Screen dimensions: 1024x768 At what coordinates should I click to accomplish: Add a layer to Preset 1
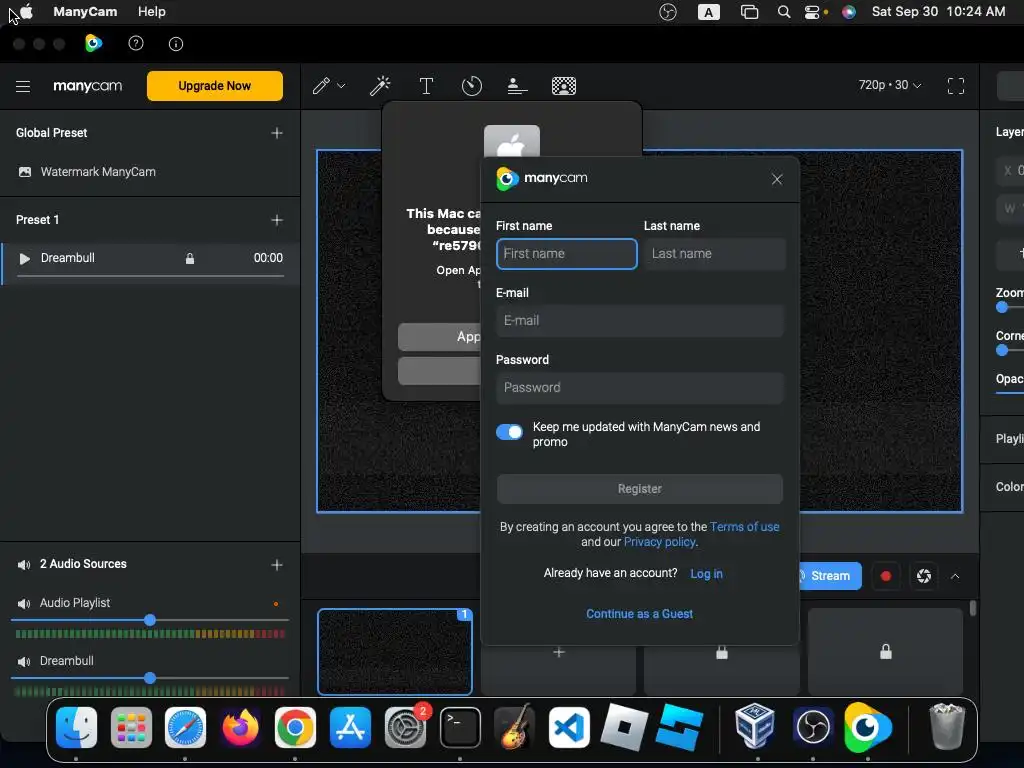pos(277,220)
